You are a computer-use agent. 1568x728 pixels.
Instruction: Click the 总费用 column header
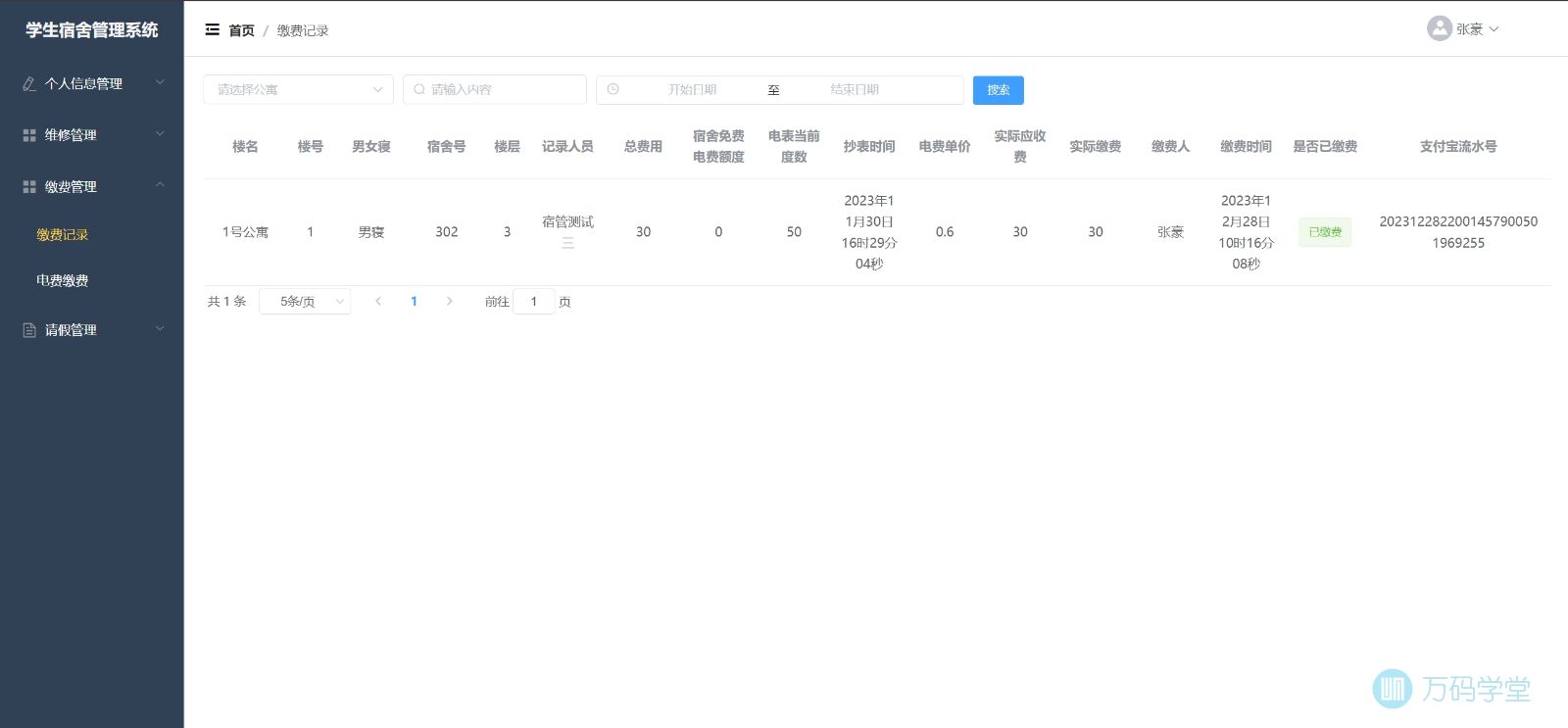coord(643,146)
